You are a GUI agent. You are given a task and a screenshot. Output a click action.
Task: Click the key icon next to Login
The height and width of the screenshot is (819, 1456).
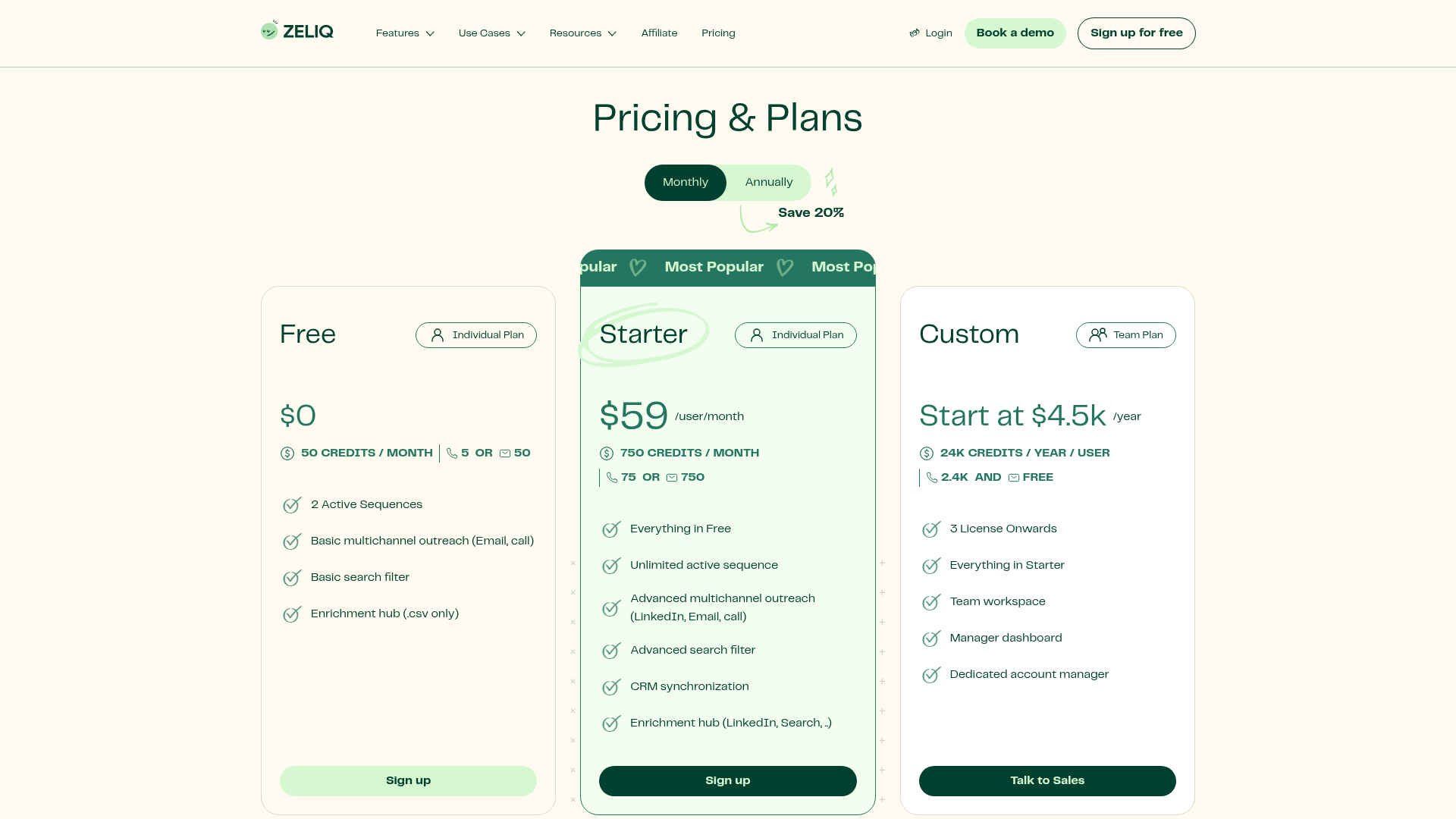point(914,33)
